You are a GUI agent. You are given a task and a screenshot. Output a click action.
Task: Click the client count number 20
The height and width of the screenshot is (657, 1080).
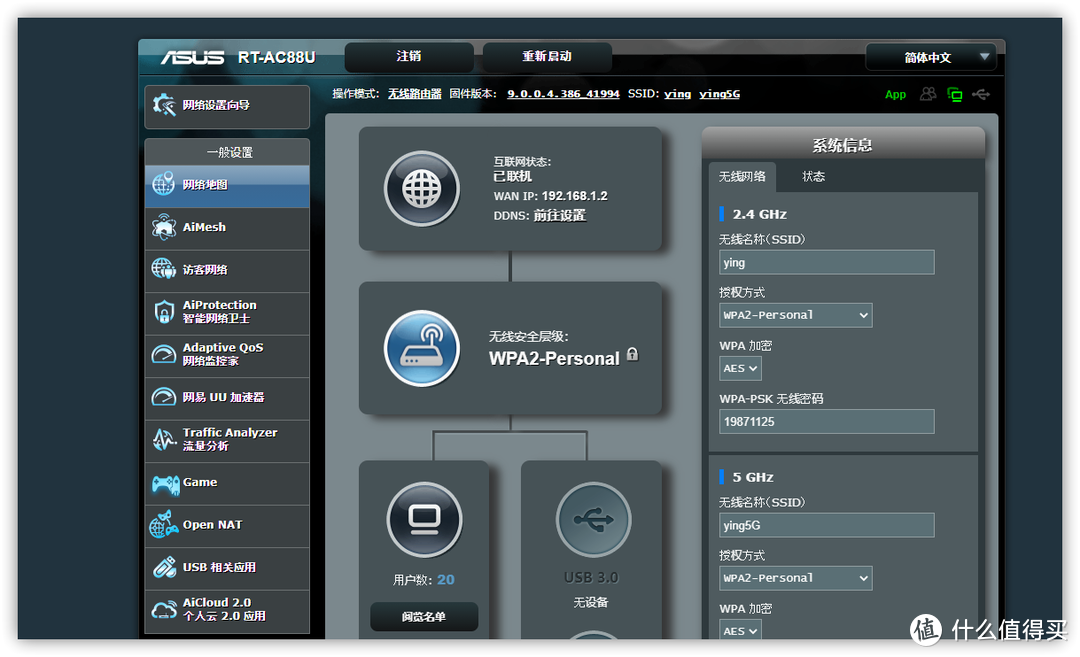(446, 580)
